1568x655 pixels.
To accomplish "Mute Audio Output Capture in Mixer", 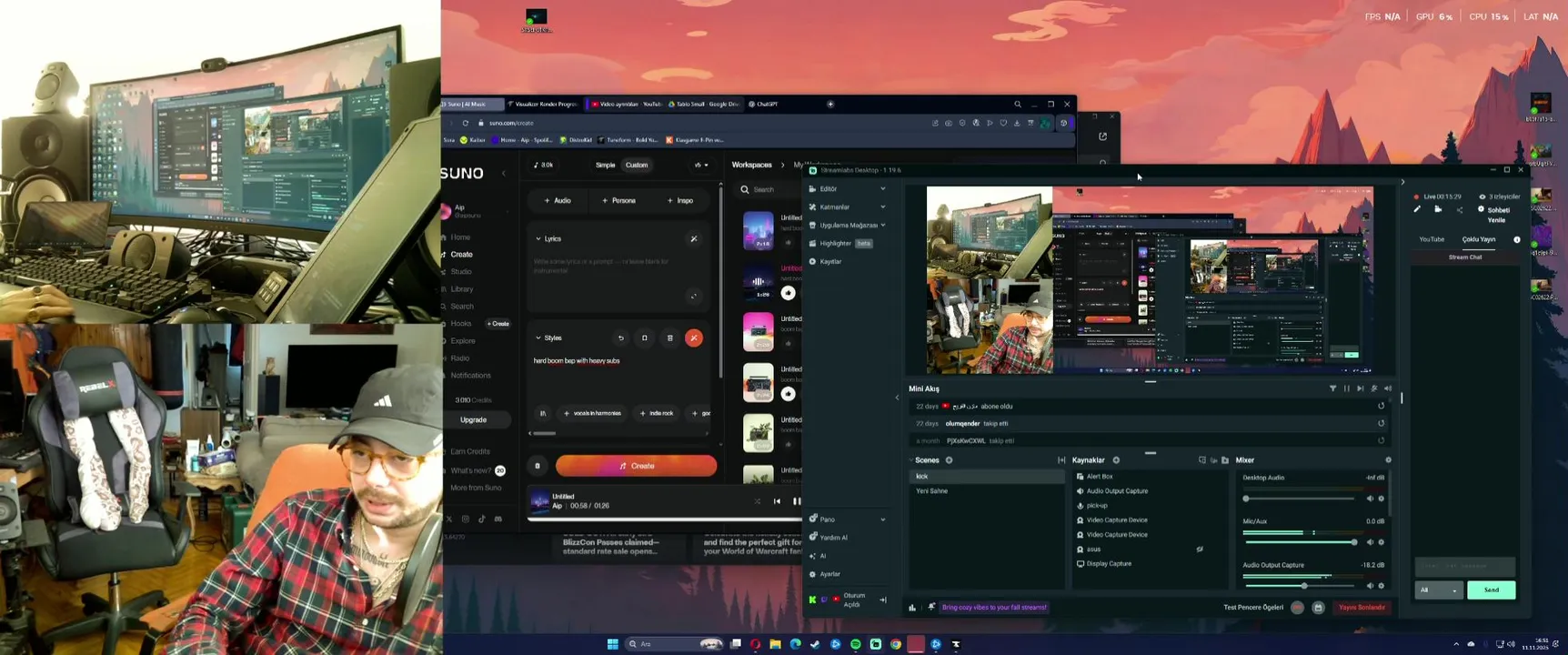I will click(1370, 586).
